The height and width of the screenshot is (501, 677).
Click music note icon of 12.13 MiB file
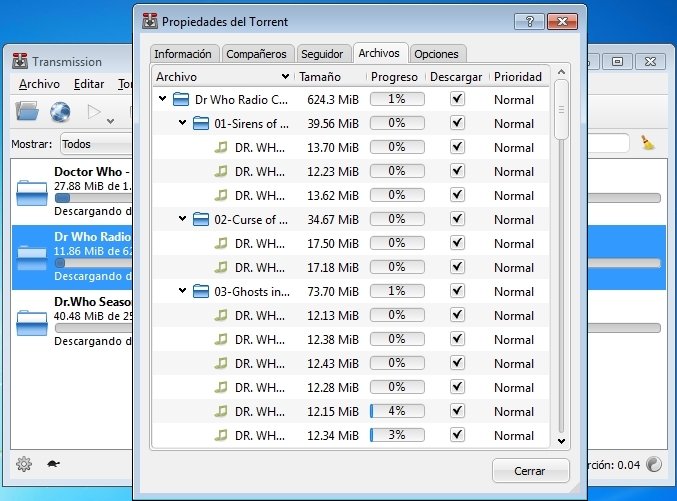[x=221, y=315]
